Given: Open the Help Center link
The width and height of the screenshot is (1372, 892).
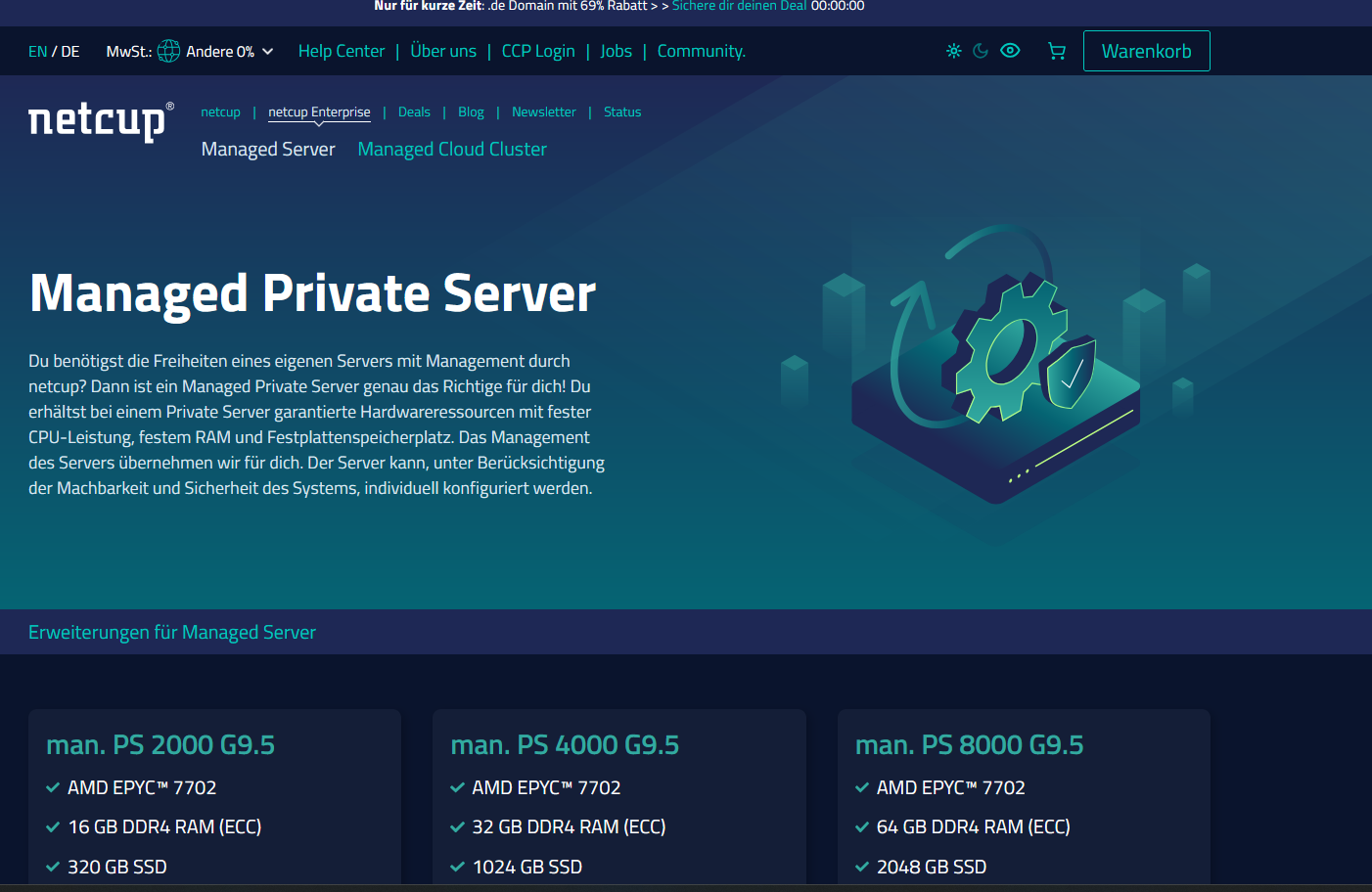Looking at the screenshot, I should 341,51.
